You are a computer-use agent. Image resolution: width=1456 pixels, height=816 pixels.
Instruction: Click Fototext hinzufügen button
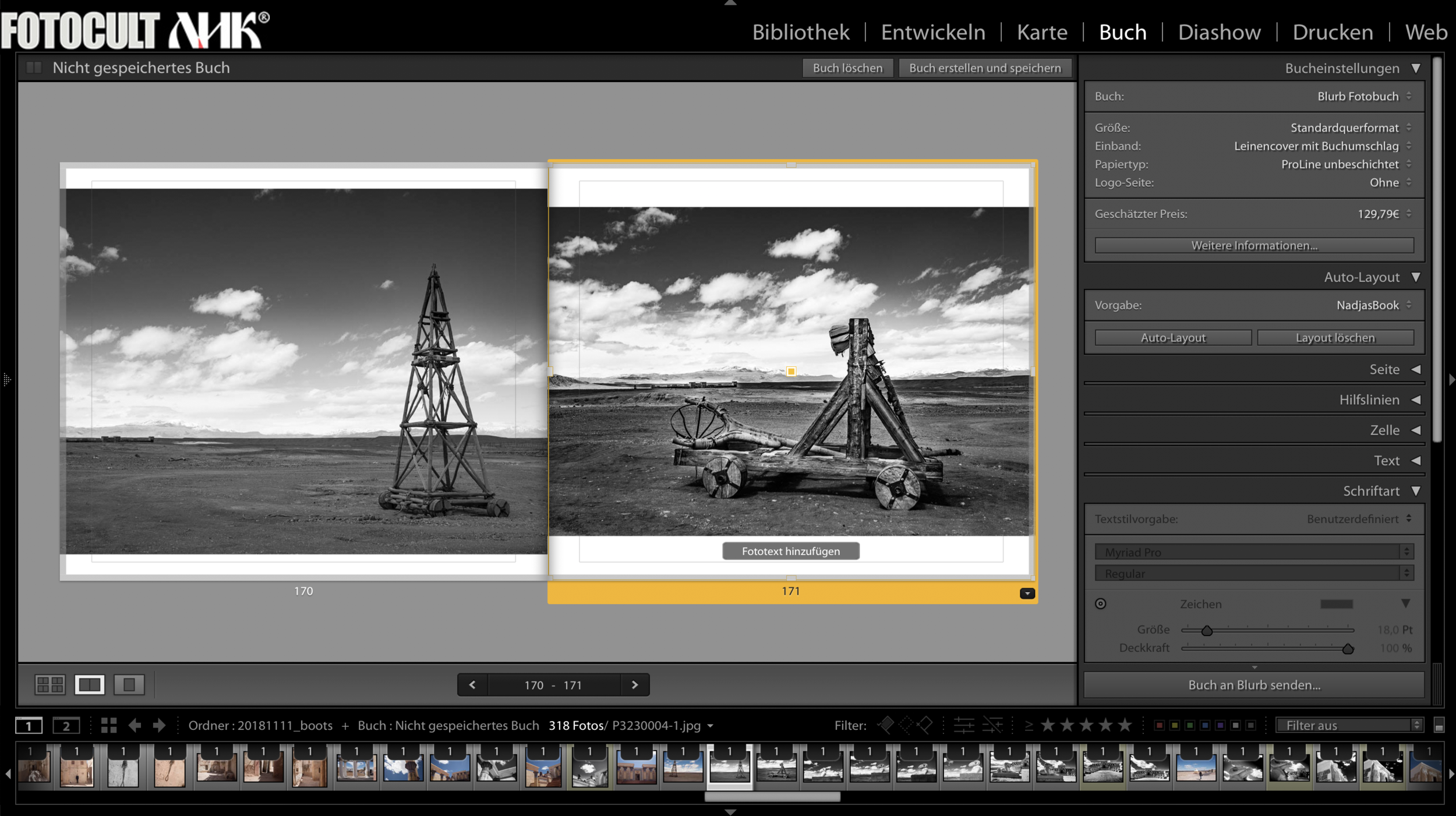(790, 551)
